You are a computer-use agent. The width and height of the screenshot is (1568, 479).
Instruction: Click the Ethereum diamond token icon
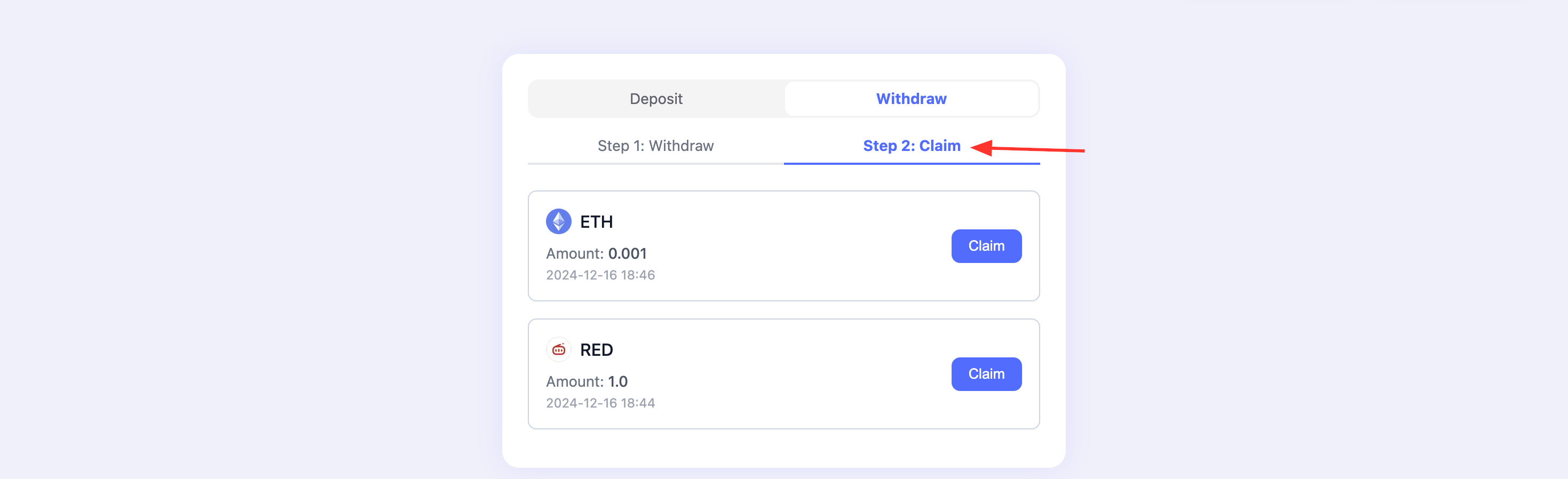point(558,221)
